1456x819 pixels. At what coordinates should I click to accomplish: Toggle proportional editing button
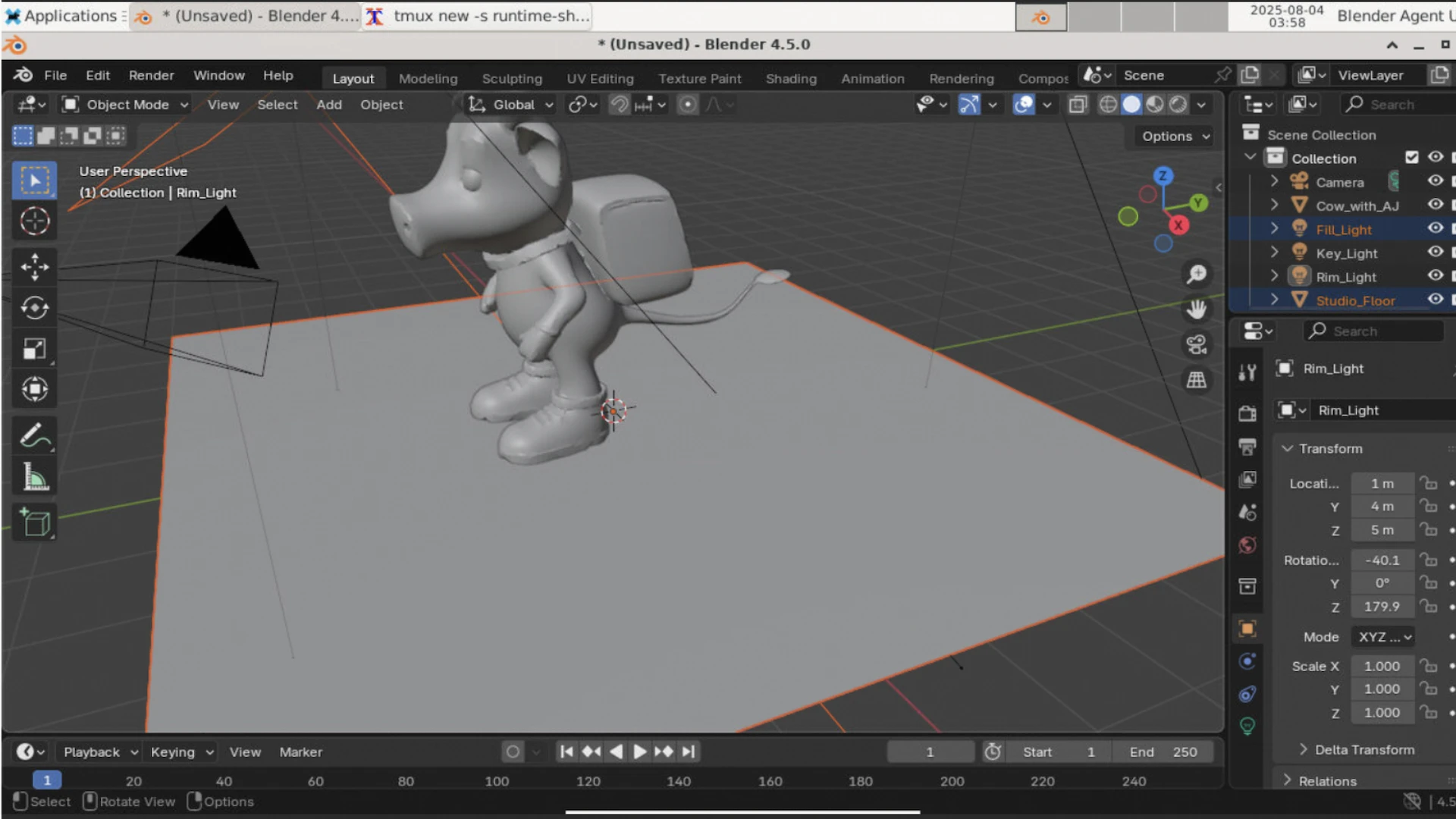click(x=687, y=105)
